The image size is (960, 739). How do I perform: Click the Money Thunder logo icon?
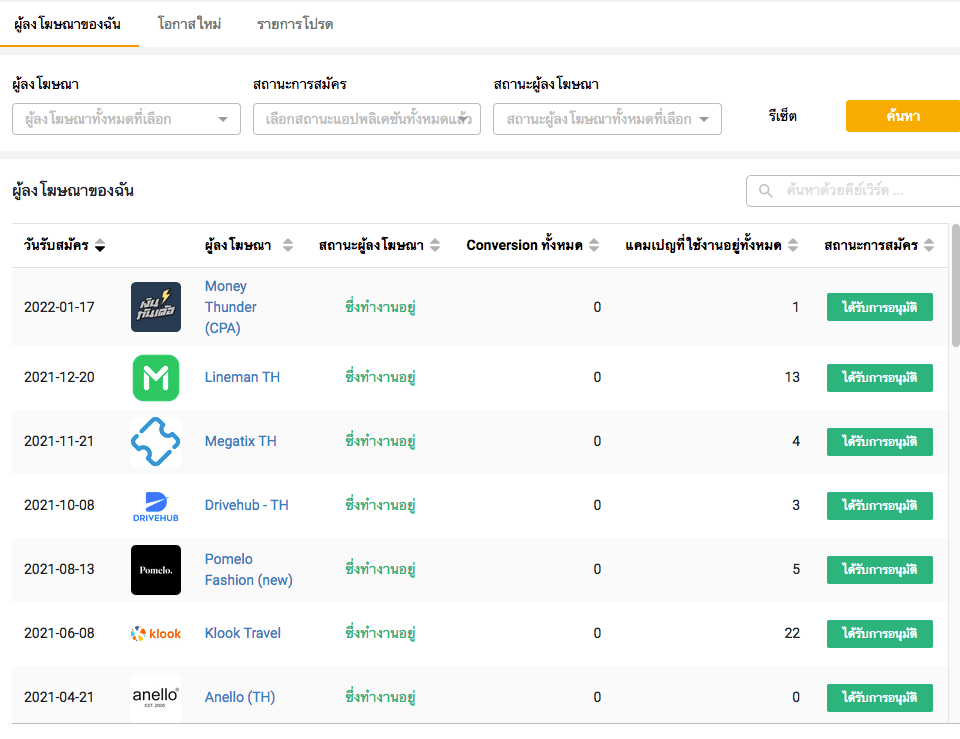[x=156, y=307]
